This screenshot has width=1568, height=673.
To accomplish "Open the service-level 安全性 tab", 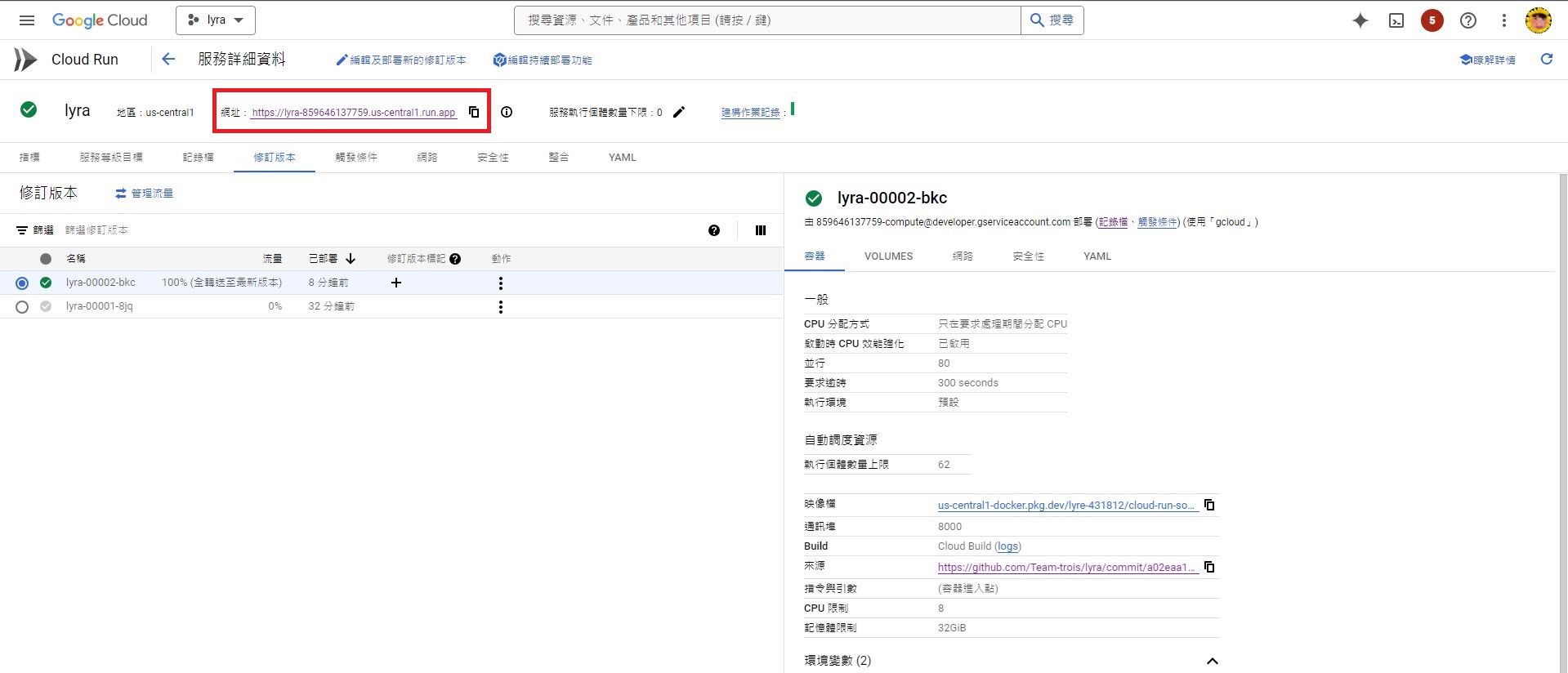I will 494,158.
